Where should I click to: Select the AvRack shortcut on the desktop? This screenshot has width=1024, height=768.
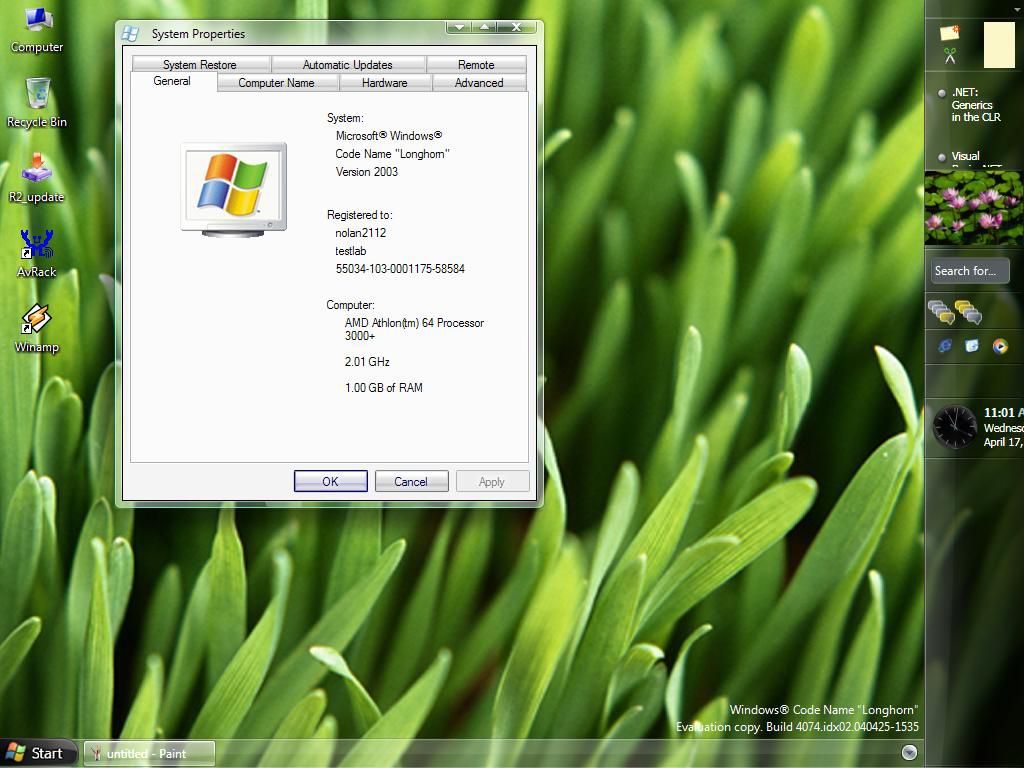click(37, 253)
